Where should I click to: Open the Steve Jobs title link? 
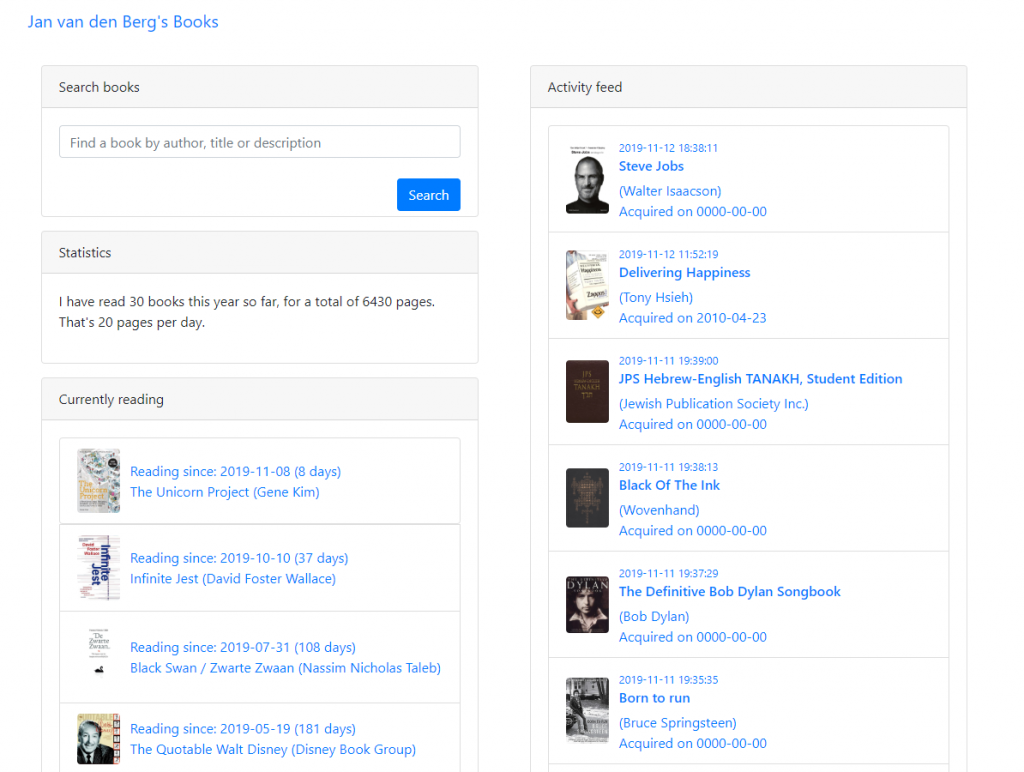(651, 166)
